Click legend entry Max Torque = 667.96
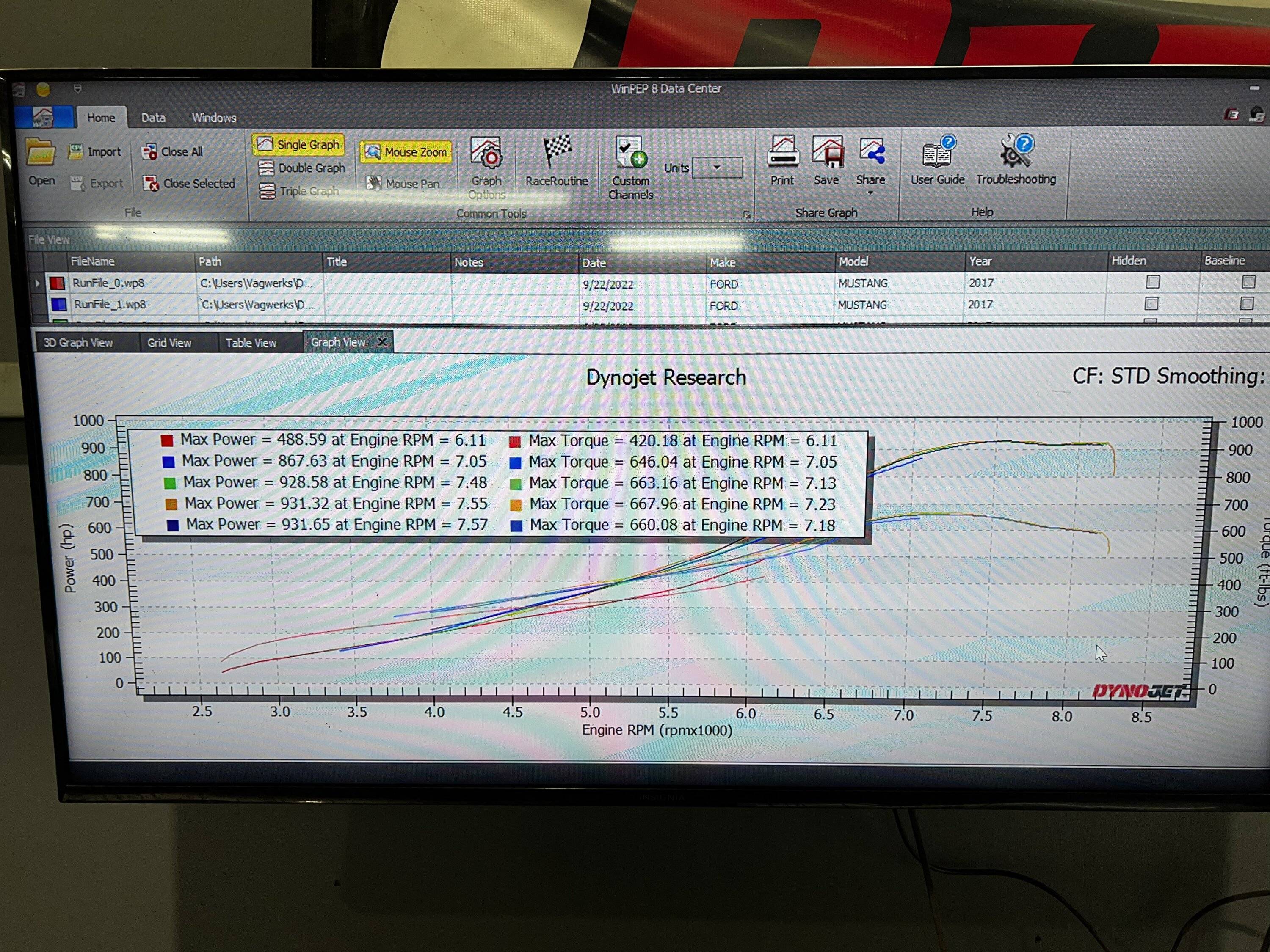1270x952 pixels. (x=683, y=504)
